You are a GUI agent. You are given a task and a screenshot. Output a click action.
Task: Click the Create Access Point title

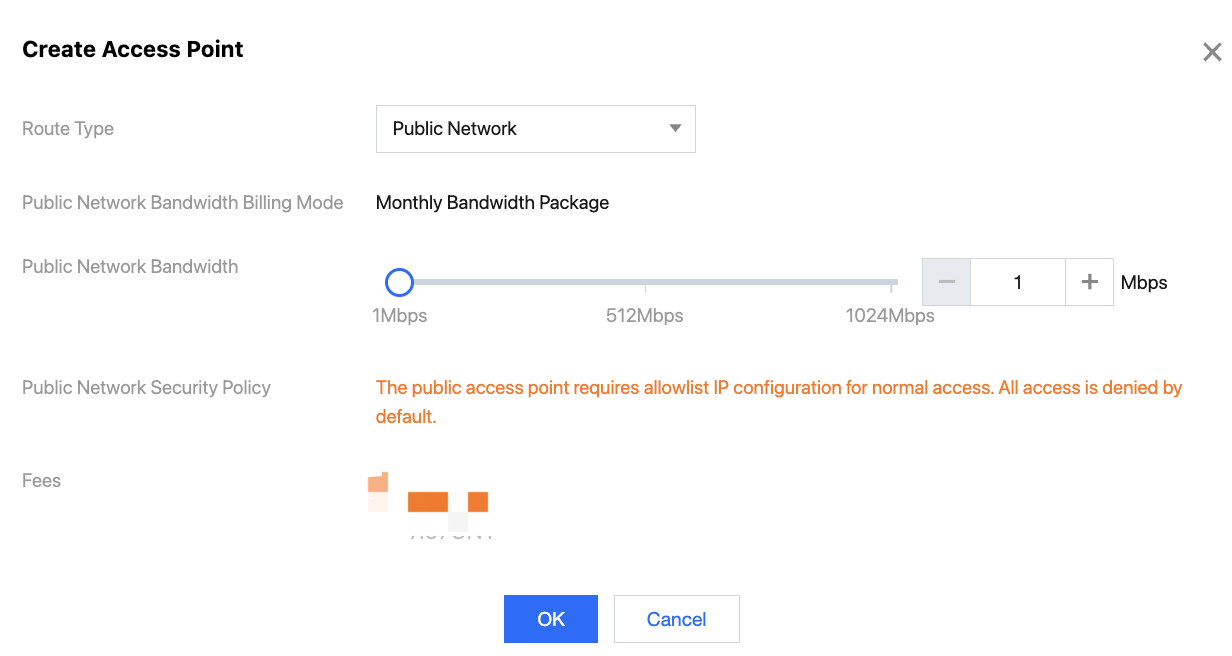click(x=133, y=49)
